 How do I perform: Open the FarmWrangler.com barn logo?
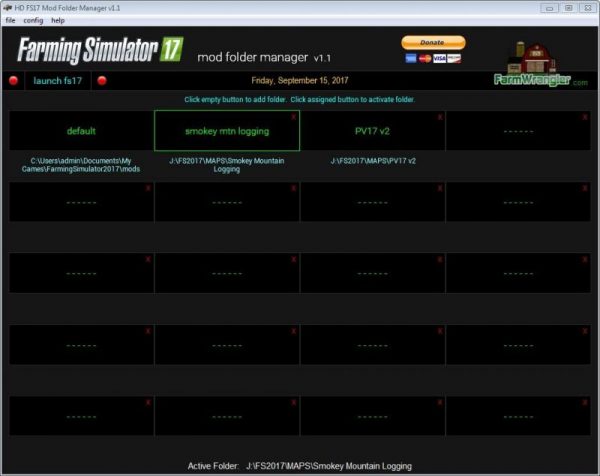540,64
